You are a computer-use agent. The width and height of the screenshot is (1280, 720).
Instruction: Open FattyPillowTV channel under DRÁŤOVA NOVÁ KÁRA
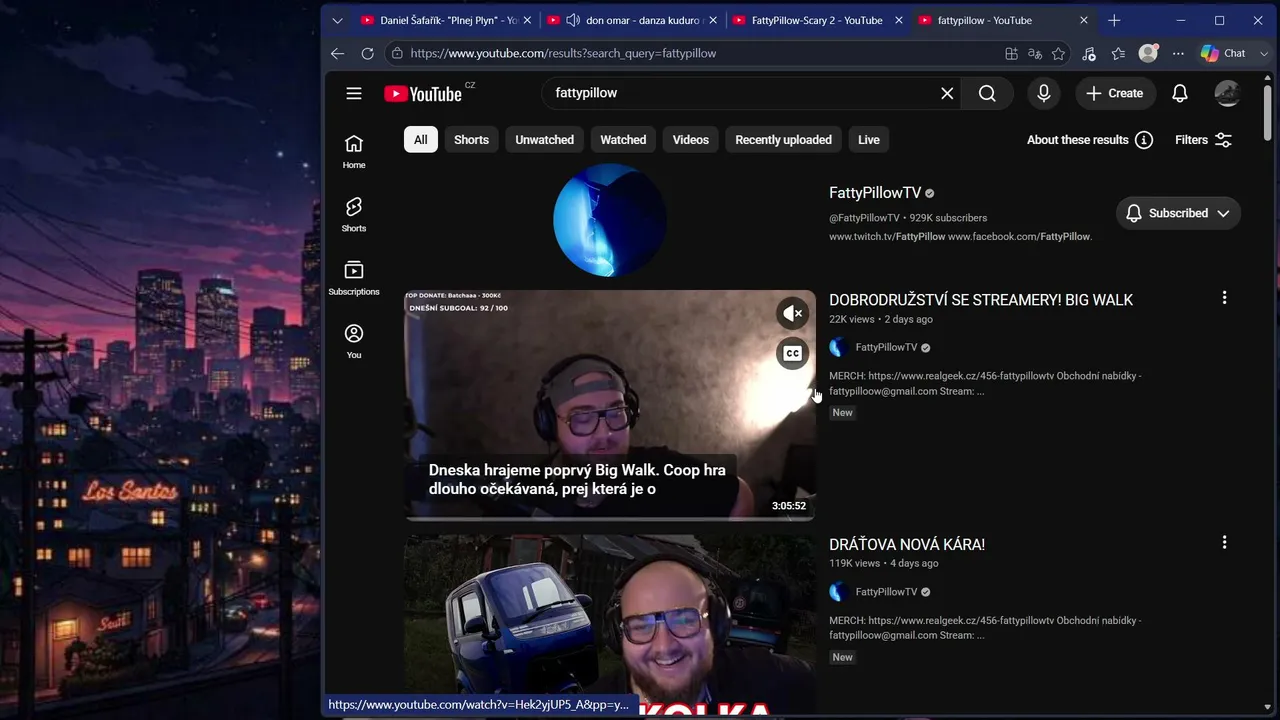point(886,592)
